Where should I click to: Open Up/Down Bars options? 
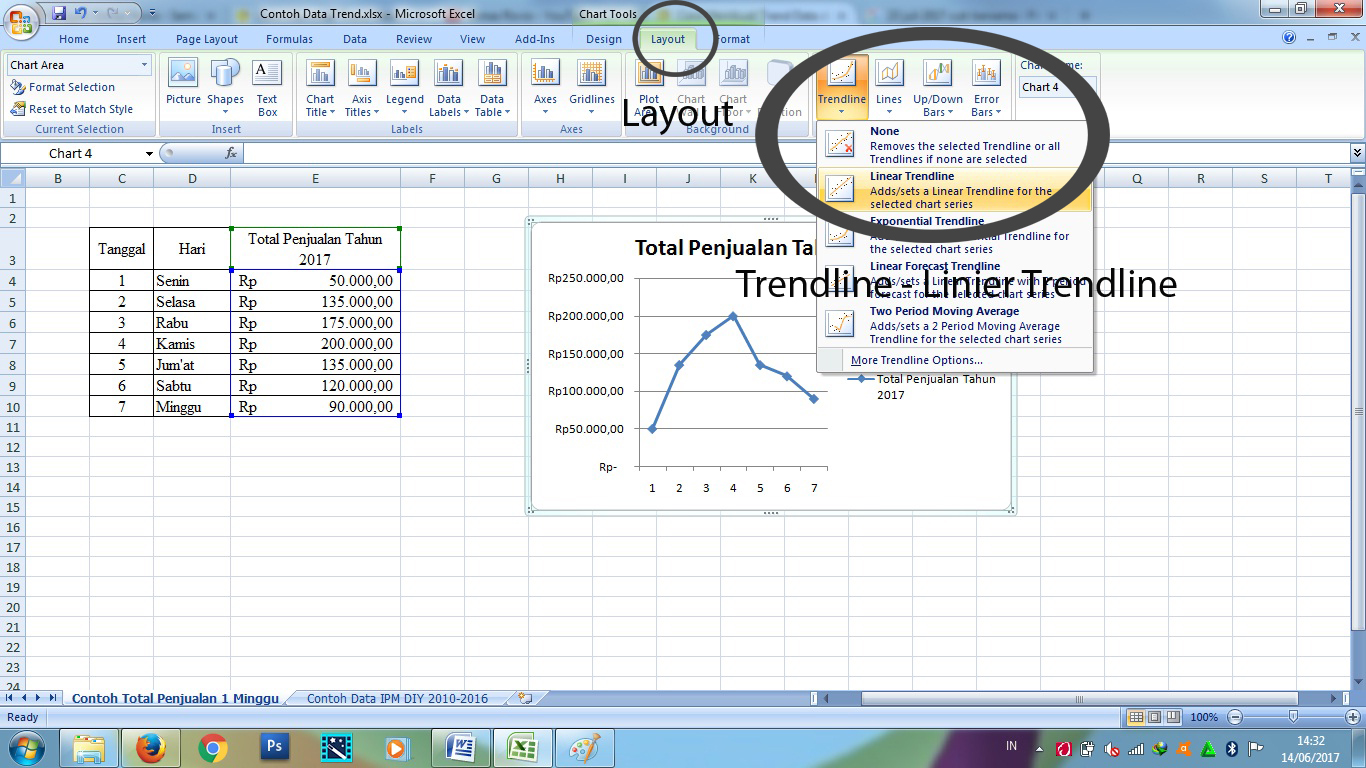pyautogui.click(x=938, y=88)
